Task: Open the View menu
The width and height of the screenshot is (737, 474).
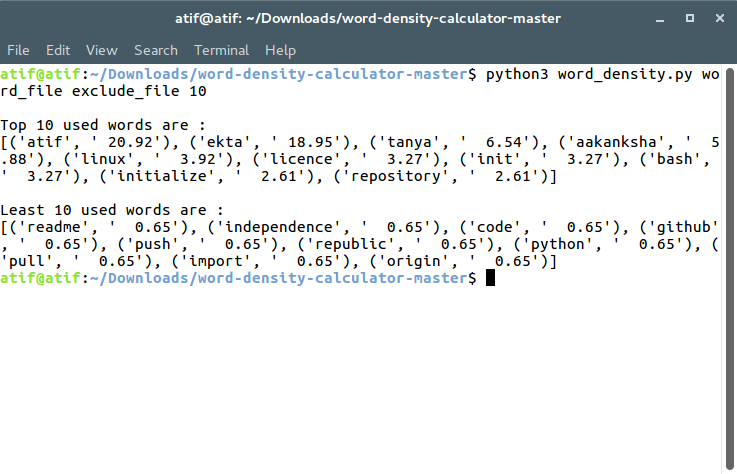Action: coord(102,50)
